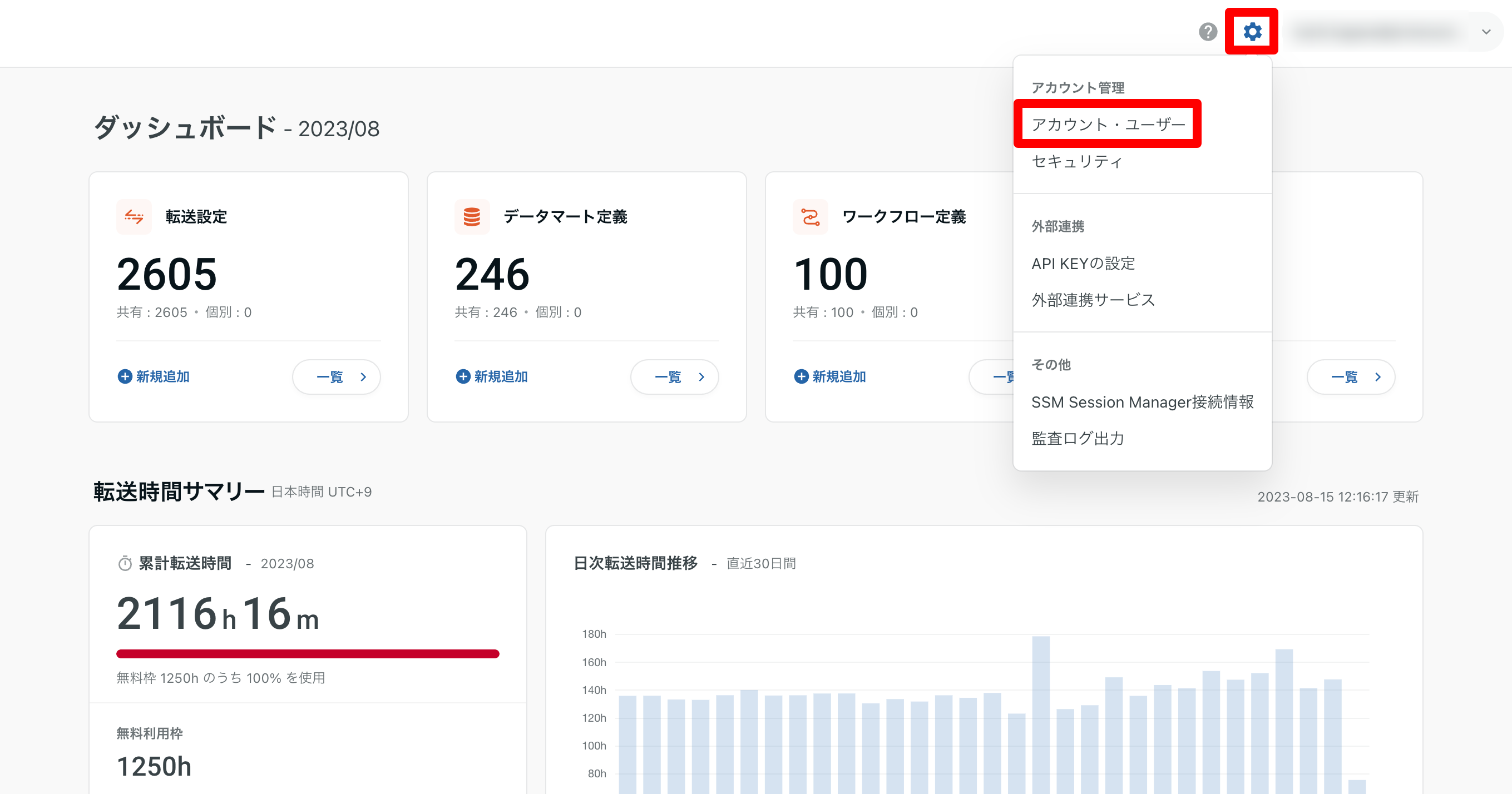Add new ワークフロー定義 via 新規追加
Image resolution: width=1512 pixels, height=794 pixels.
[830, 377]
